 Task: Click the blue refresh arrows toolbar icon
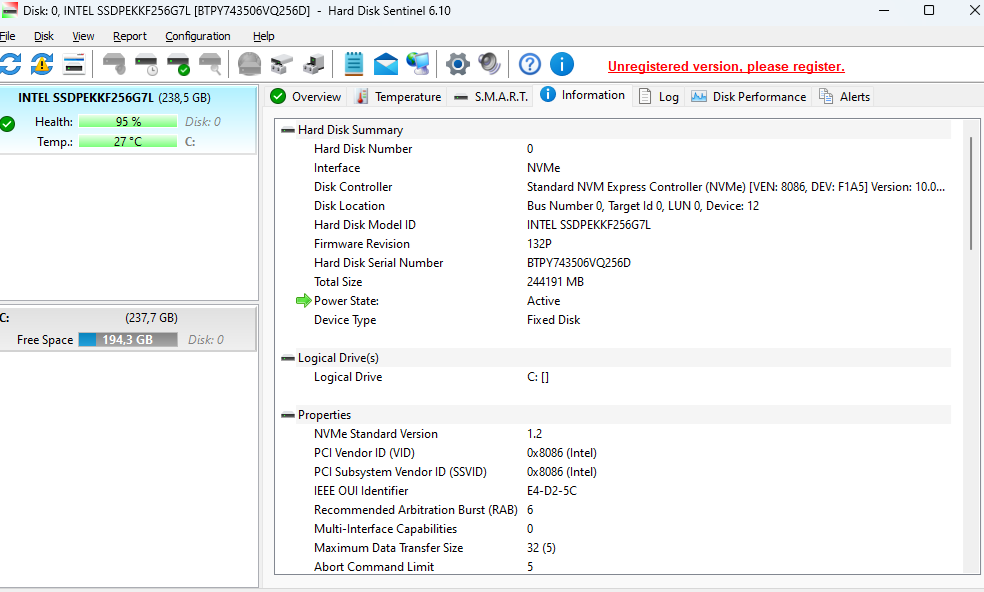point(10,65)
